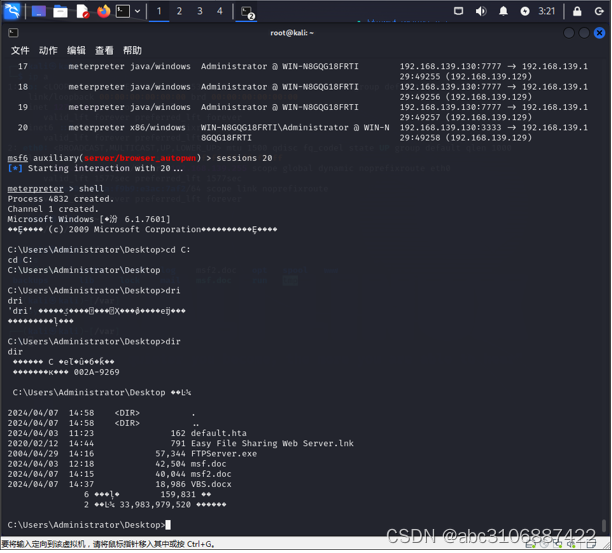The height and width of the screenshot is (553, 612).
Task: Click 'Starting interaction with 20' status line
Action: coord(100,168)
